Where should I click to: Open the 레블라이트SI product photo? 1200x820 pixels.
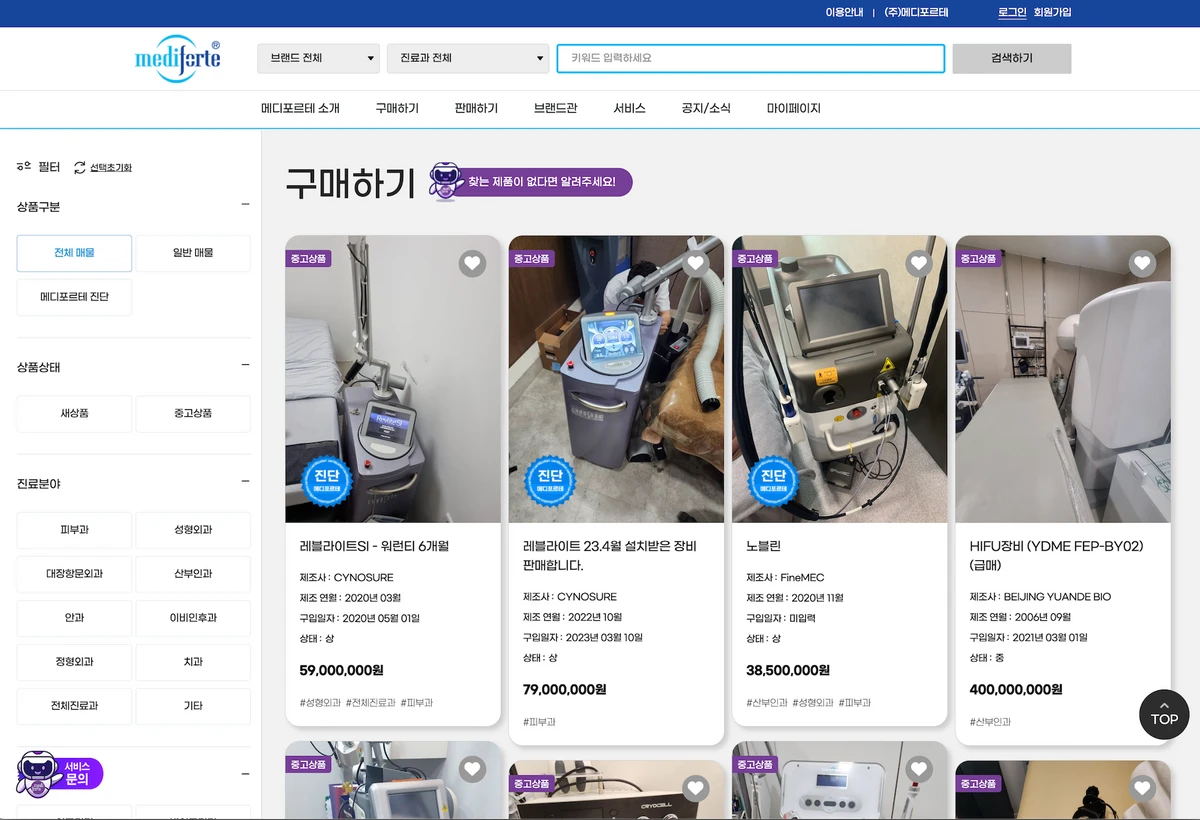393,379
